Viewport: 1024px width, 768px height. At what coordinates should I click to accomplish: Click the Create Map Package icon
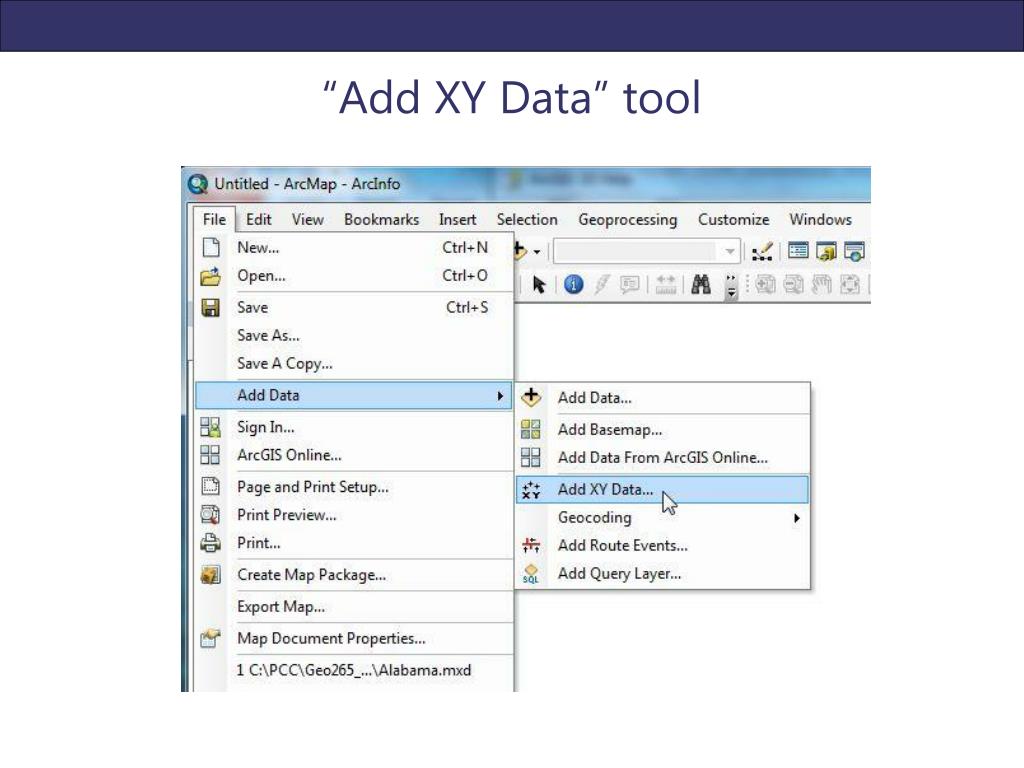click(210, 575)
